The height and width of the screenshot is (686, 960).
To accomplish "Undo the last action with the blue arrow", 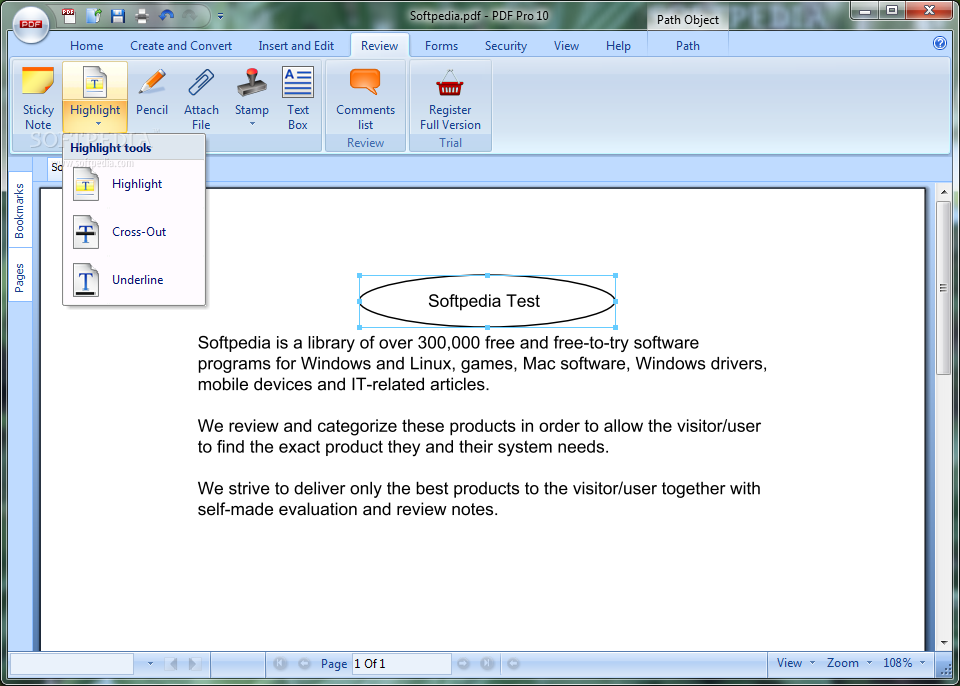I will click(x=167, y=16).
